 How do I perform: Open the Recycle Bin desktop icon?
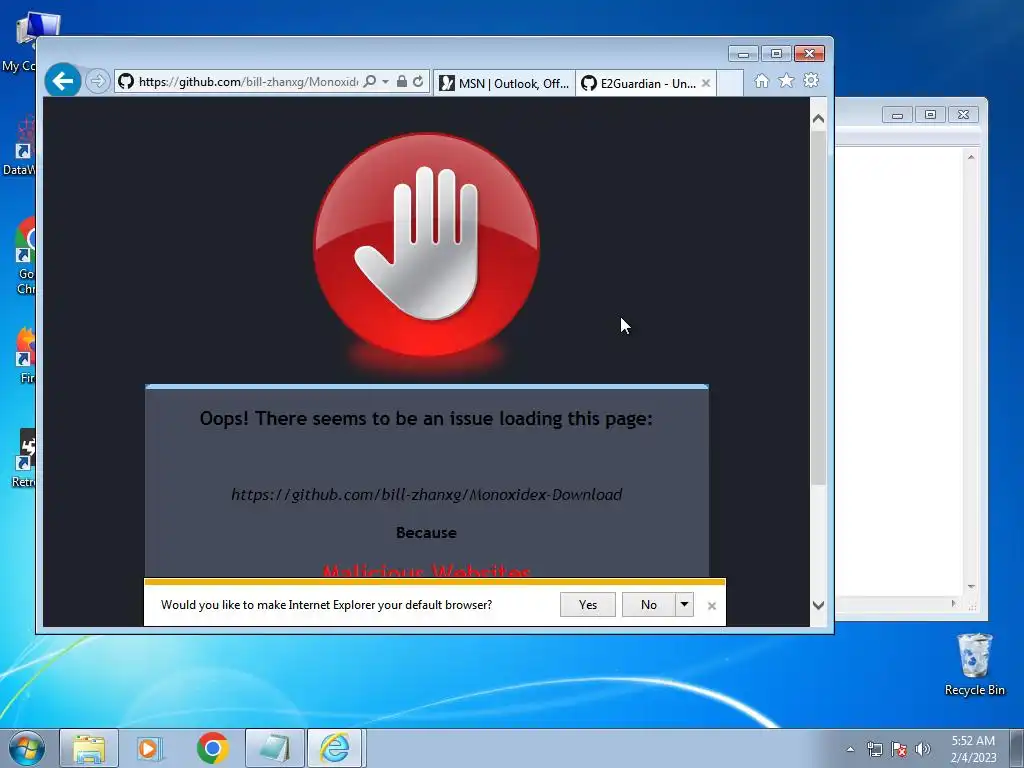click(974, 664)
